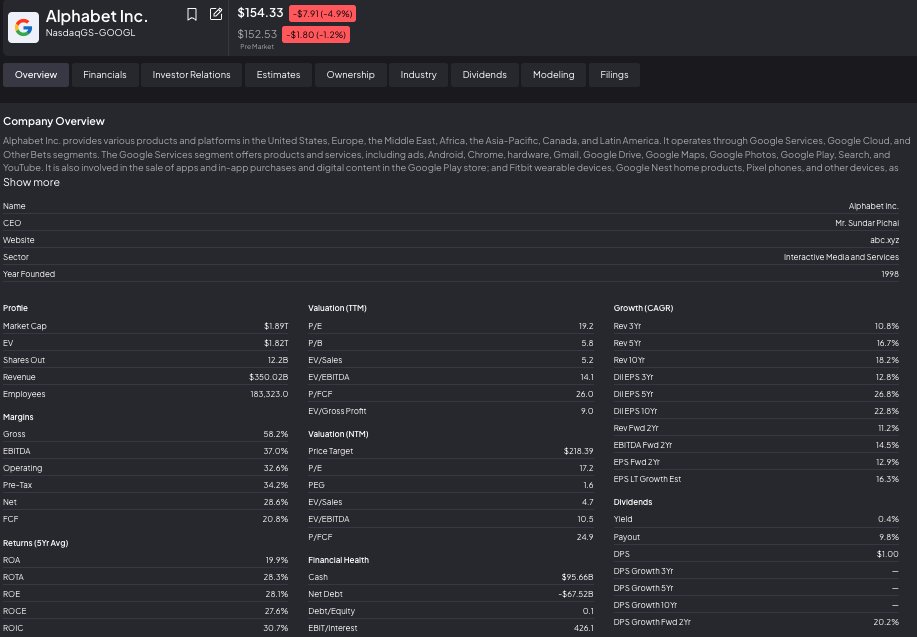Click the Google logo icon

click(23, 27)
